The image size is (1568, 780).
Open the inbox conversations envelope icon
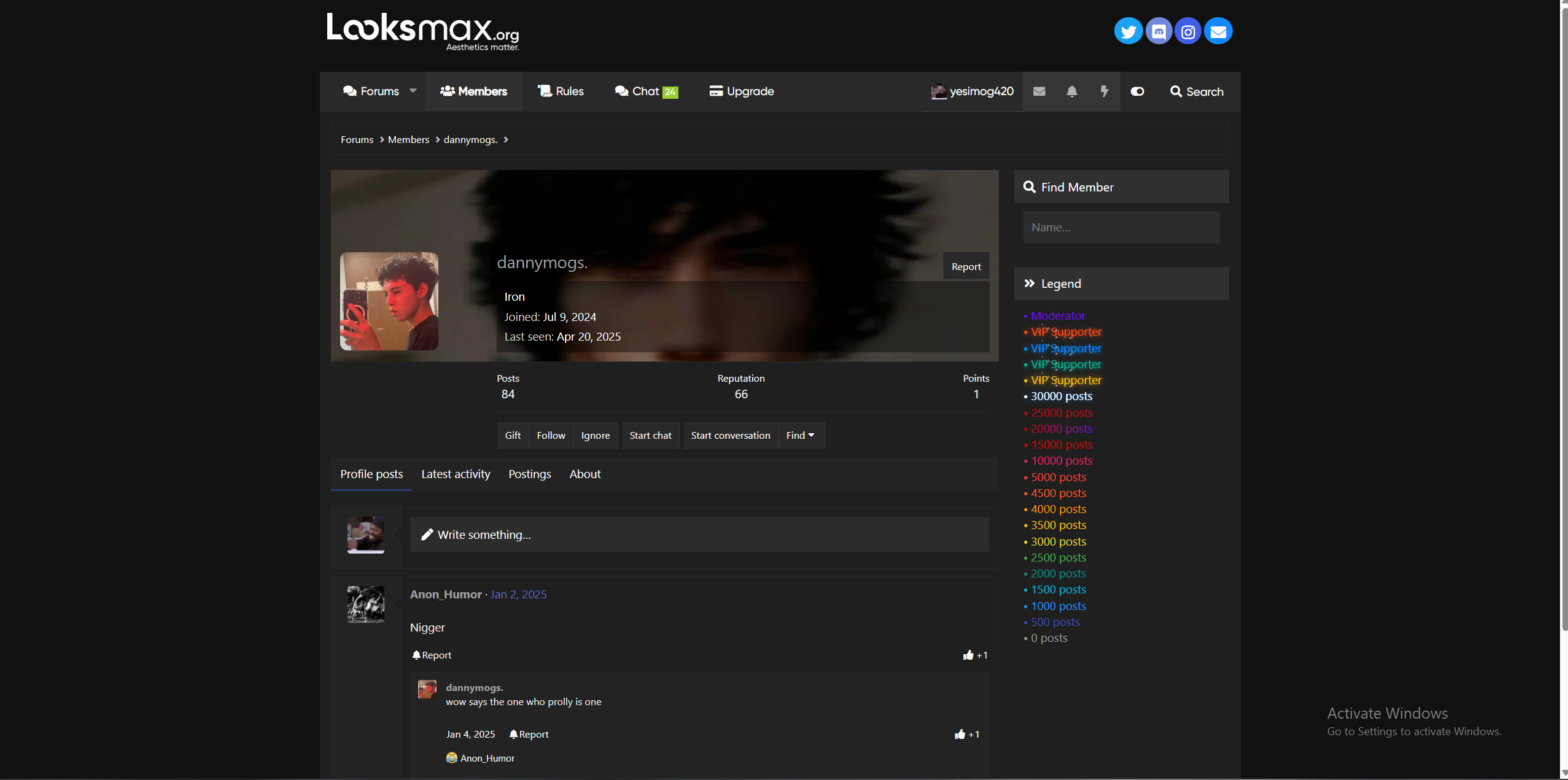1039,91
